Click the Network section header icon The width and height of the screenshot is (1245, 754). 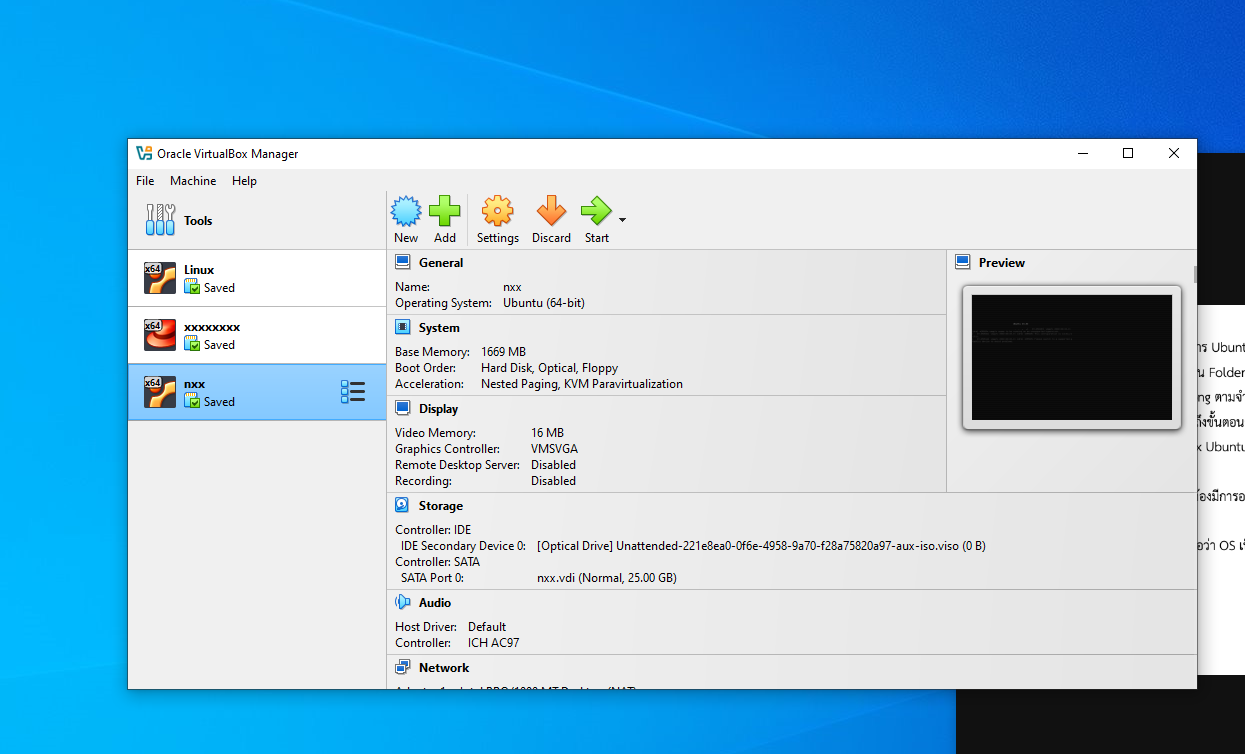click(402, 668)
